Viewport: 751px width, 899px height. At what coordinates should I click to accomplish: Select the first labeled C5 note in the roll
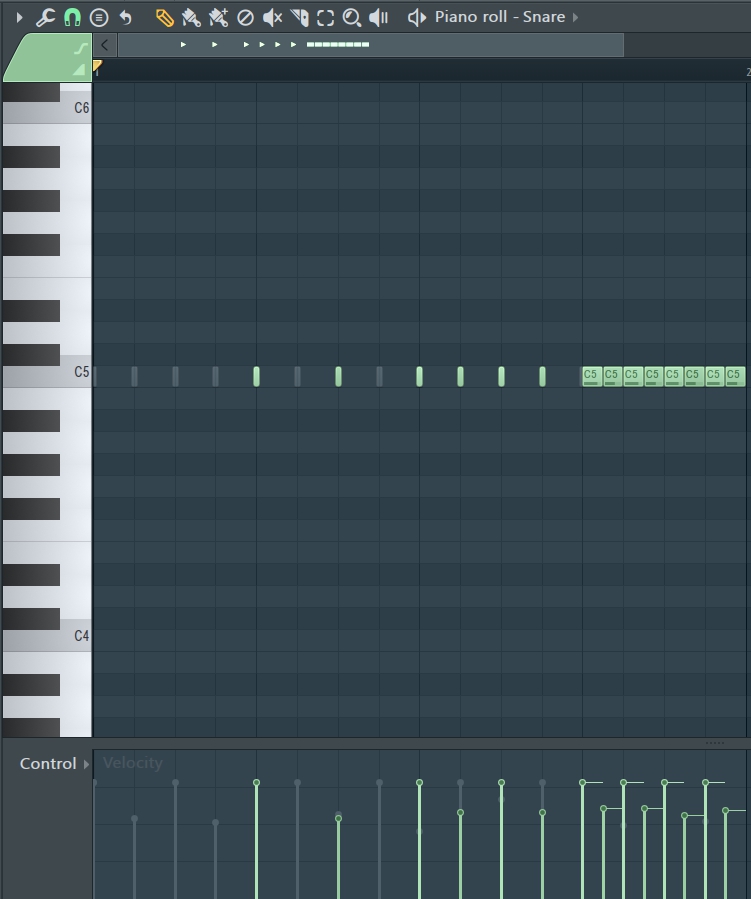pyautogui.click(x=592, y=376)
